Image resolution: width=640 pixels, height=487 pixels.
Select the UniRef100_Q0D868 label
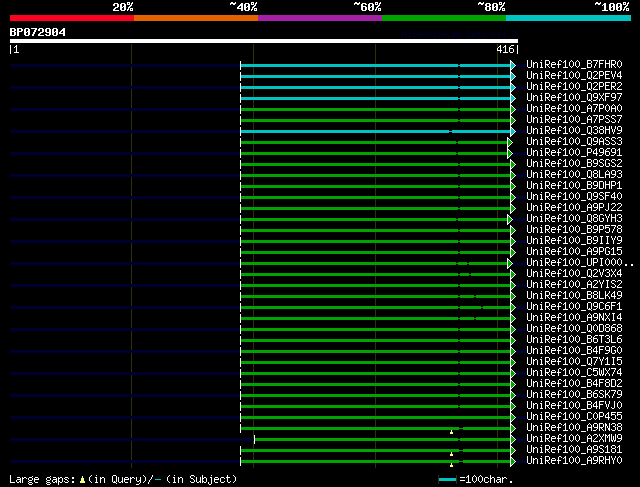[x=574, y=329]
